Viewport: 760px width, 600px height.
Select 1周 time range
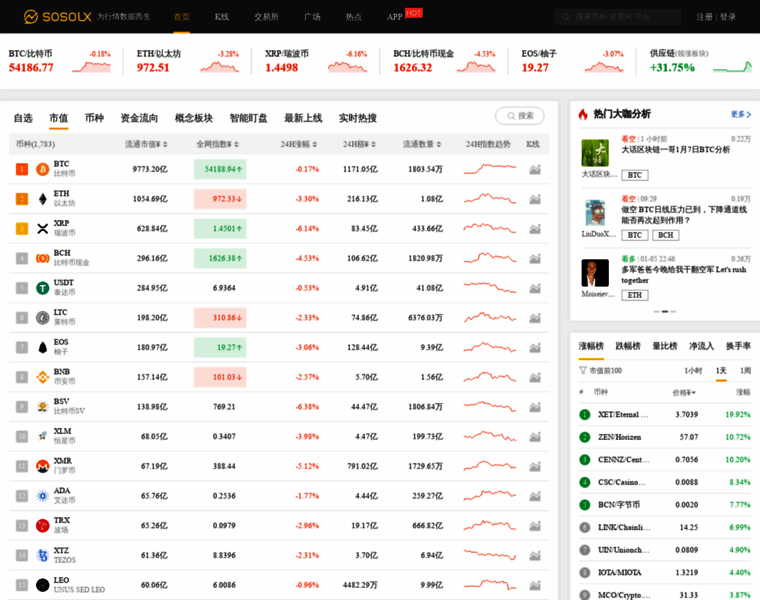click(745, 371)
